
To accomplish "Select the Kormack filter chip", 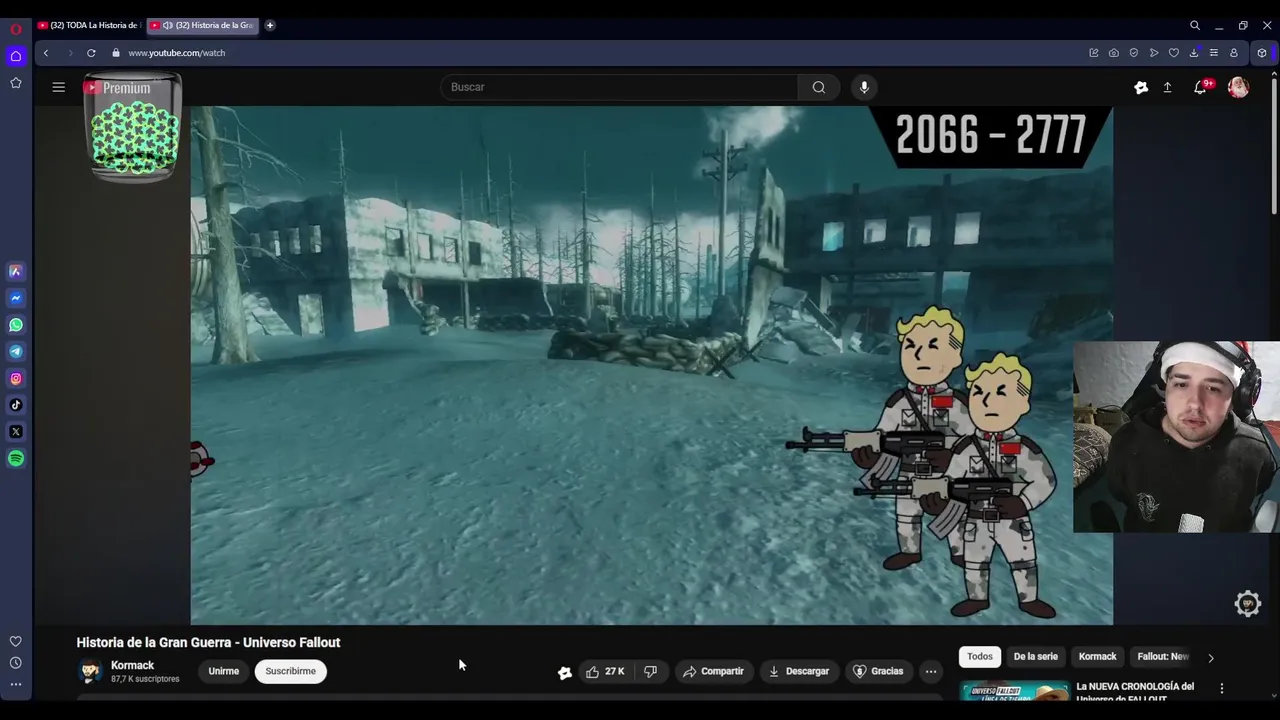I will [x=1097, y=657].
